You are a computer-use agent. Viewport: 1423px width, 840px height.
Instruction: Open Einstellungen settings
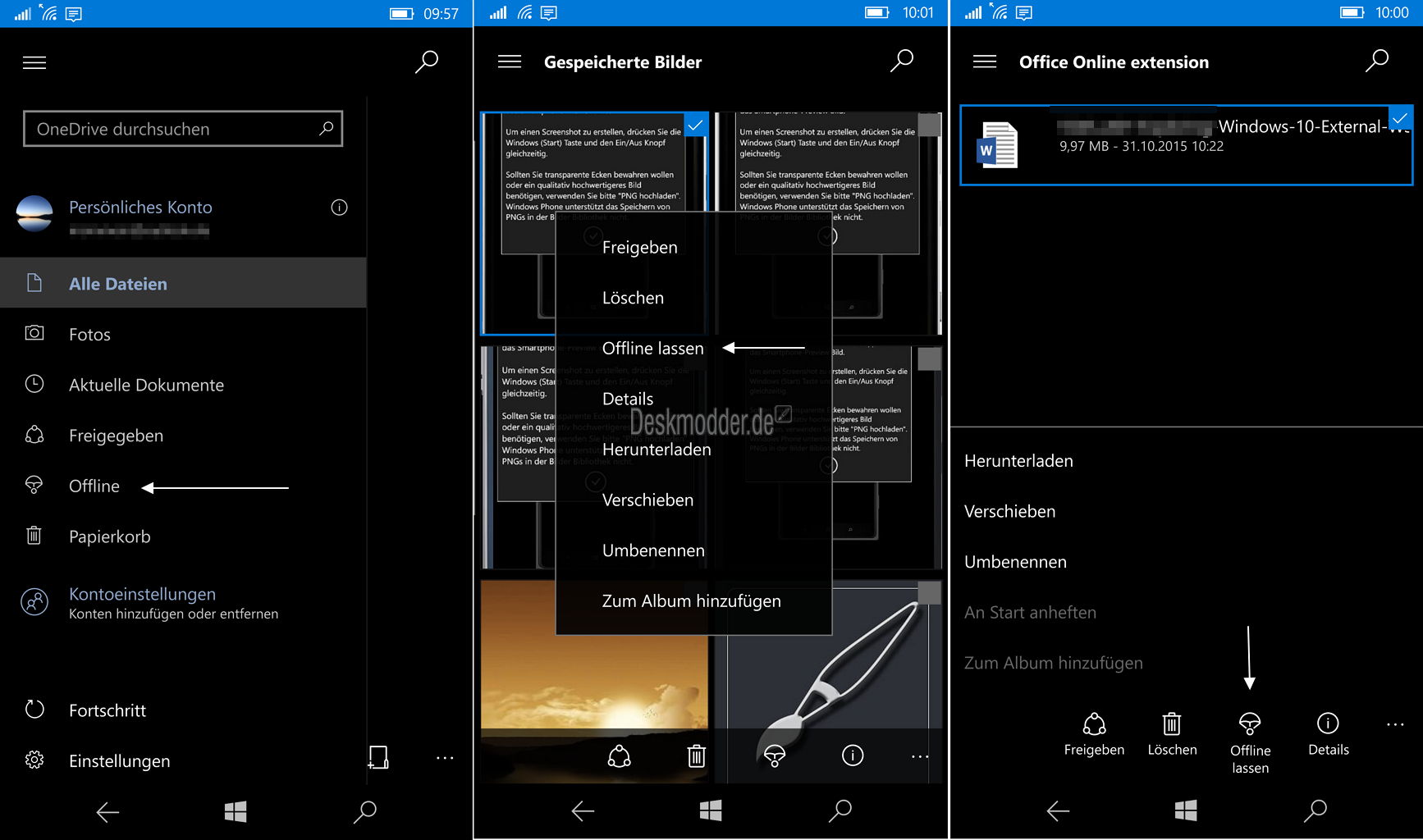[x=183, y=761]
